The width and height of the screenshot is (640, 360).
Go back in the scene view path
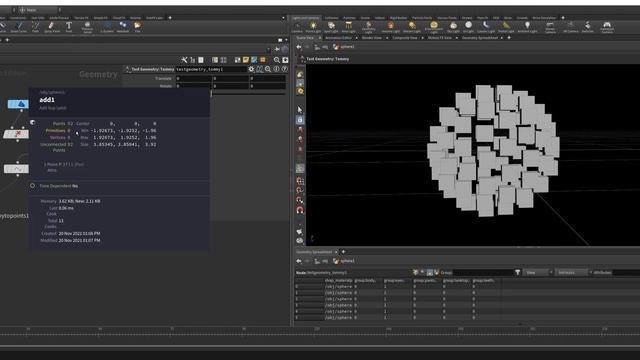point(299,47)
